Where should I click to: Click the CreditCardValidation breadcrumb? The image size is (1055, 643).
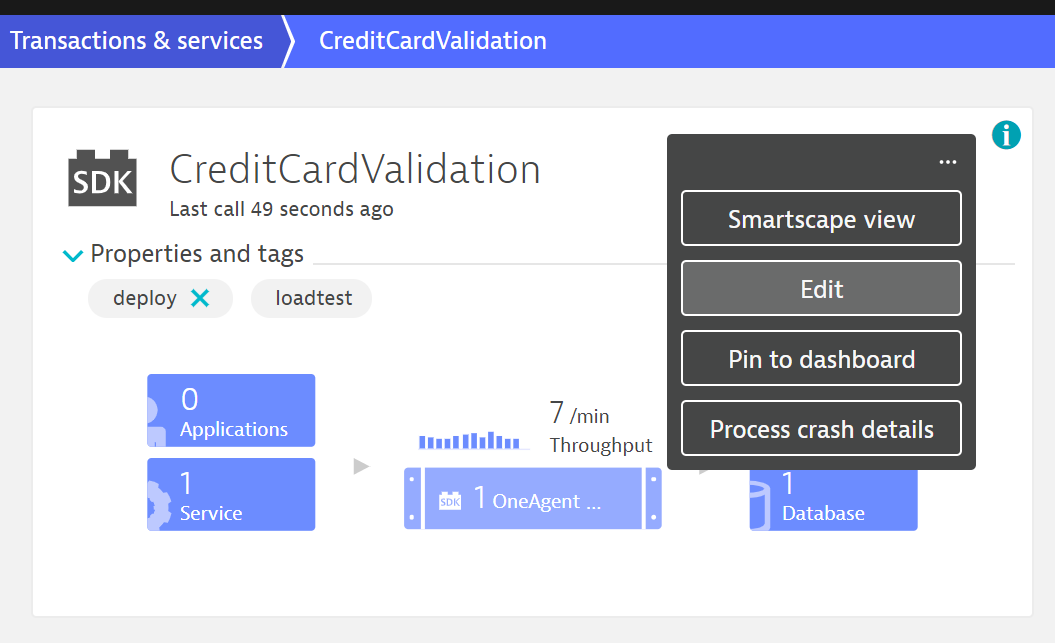(x=432, y=41)
